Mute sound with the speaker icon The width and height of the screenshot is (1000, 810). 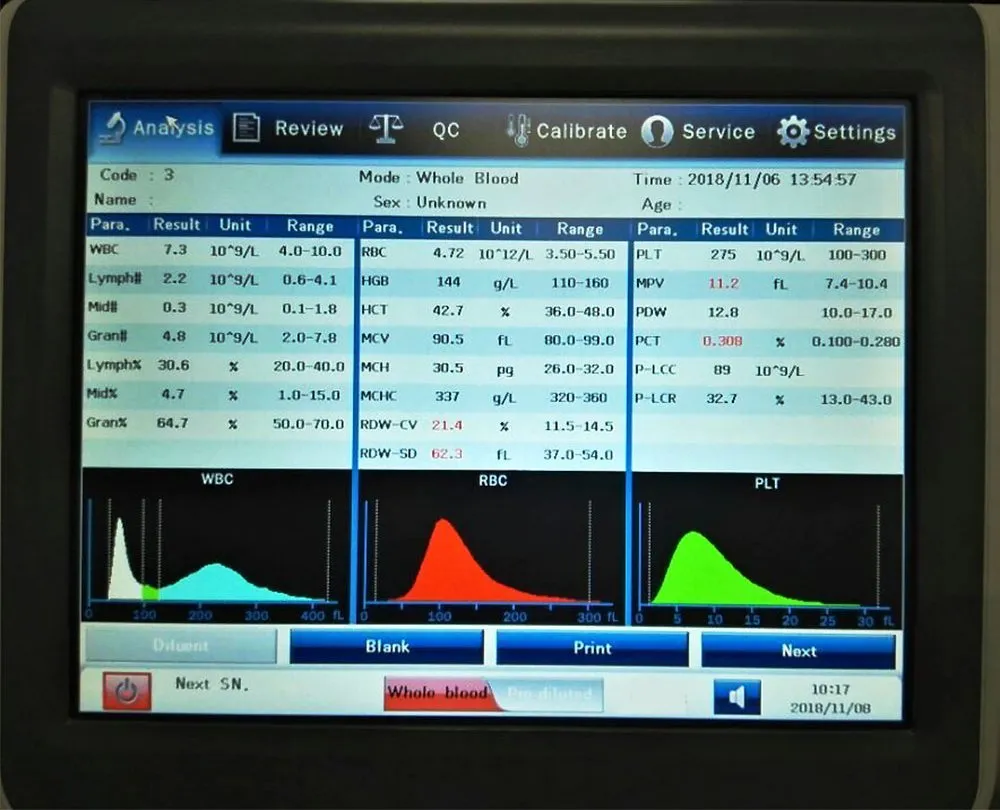pos(737,697)
